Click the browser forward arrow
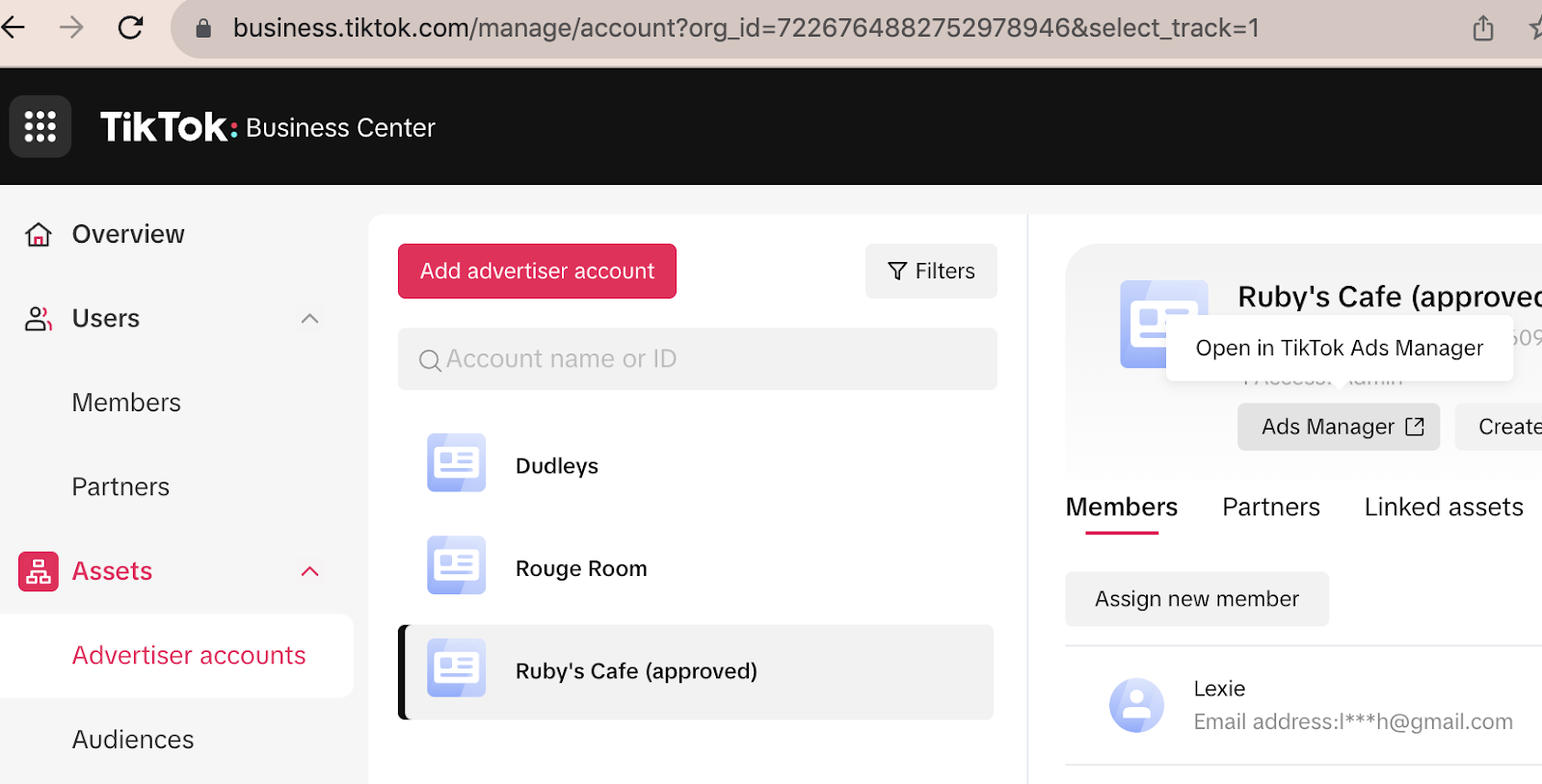The height and width of the screenshot is (784, 1542). pos(71,28)
